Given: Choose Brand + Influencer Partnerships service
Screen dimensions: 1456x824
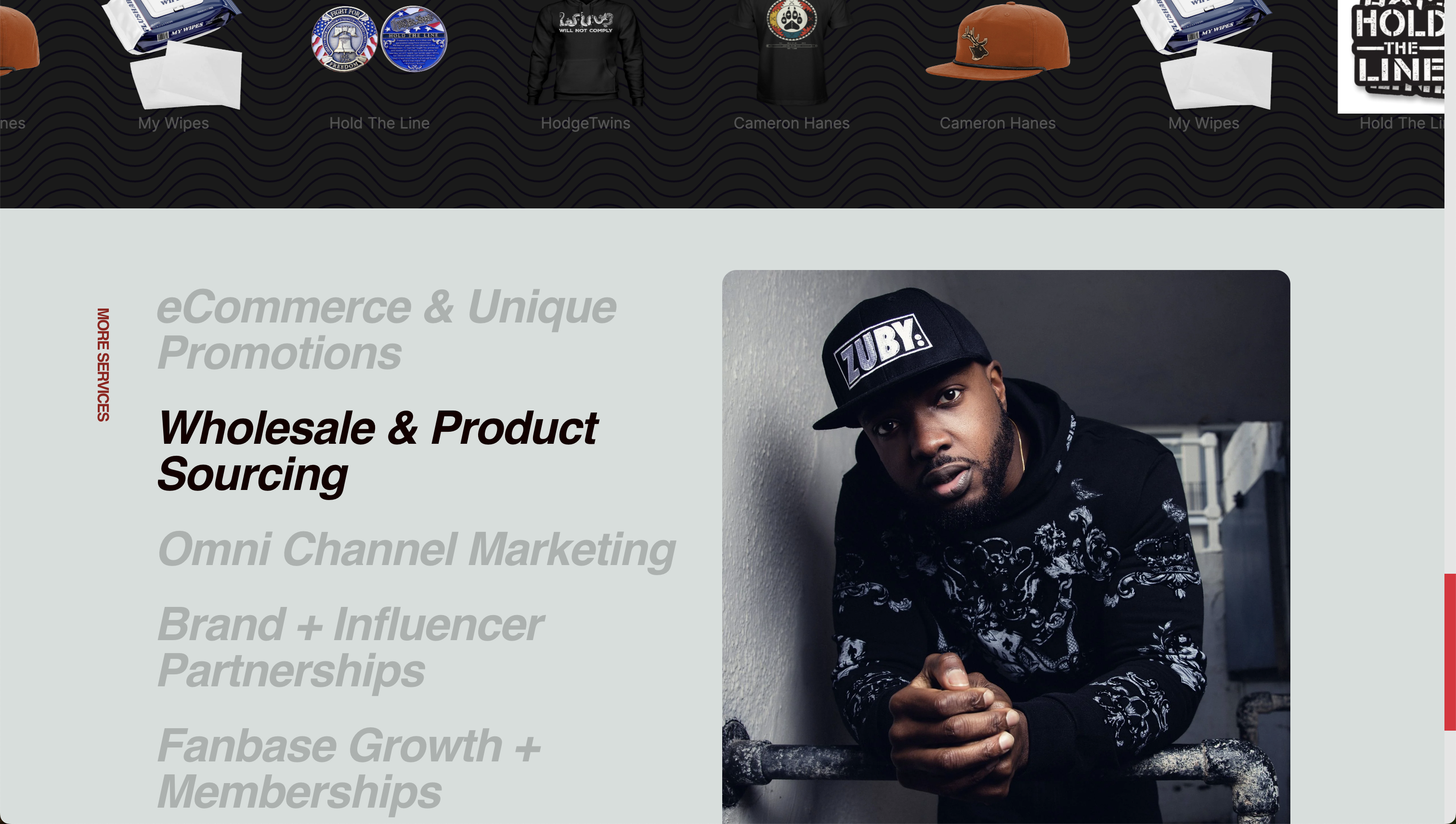Looking at the screenshot, I should [x=350, y=647].
